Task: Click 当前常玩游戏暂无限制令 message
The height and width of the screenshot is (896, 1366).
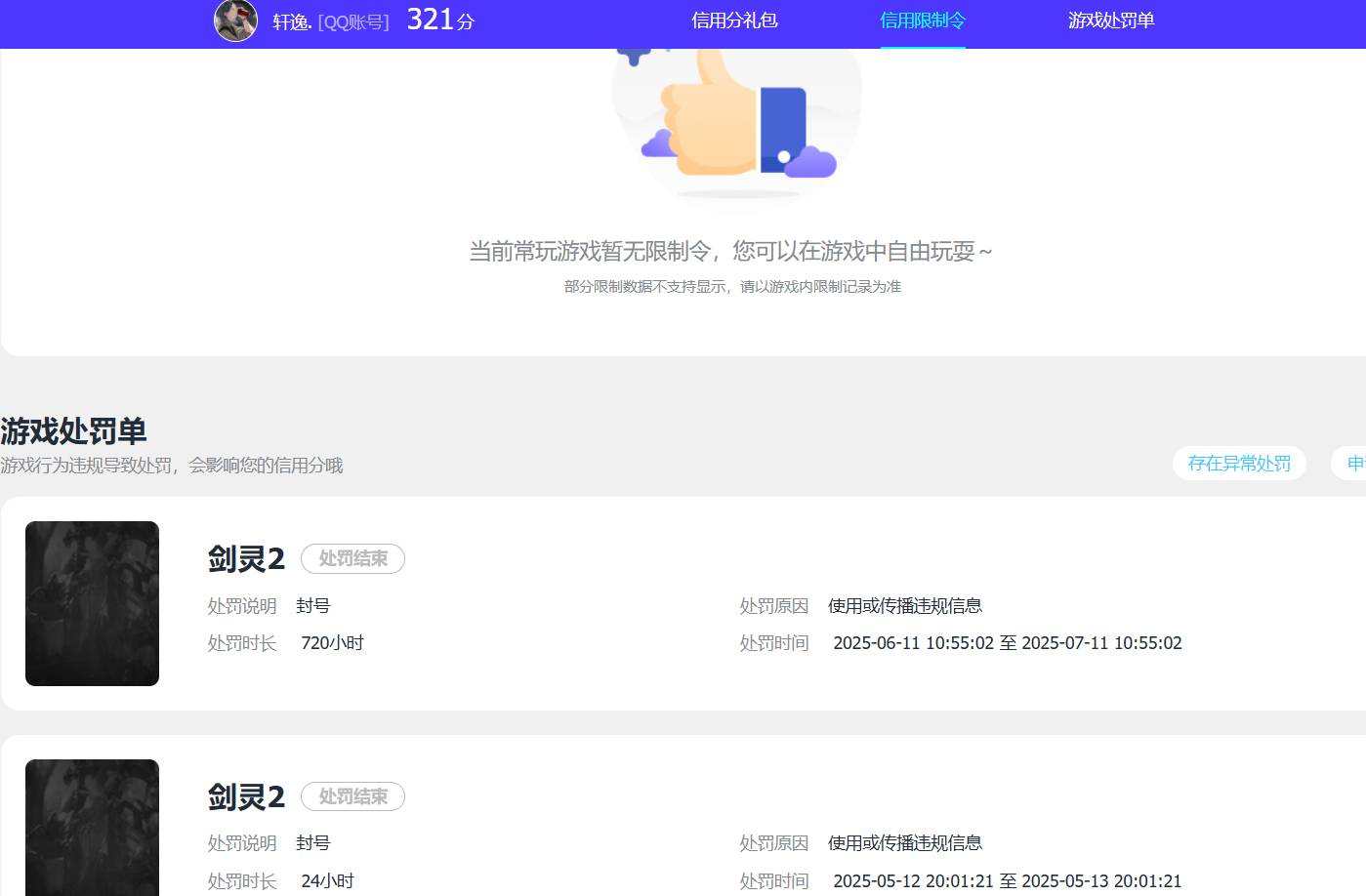Action: [x=730, y=251]
